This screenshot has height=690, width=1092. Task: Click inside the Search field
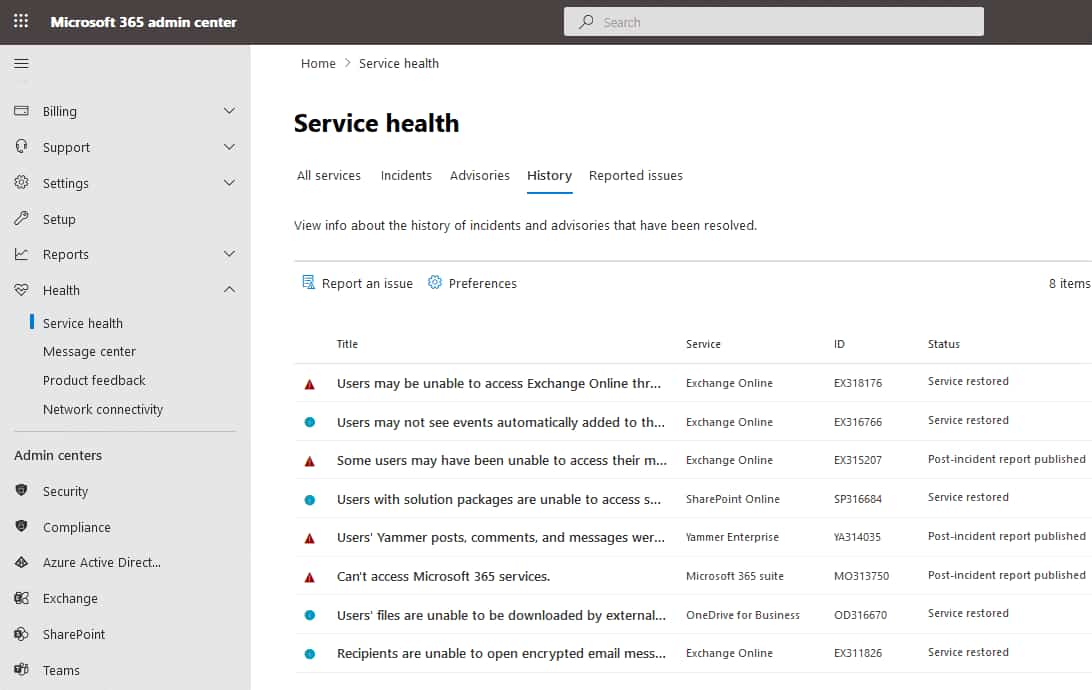click(773, 21)
